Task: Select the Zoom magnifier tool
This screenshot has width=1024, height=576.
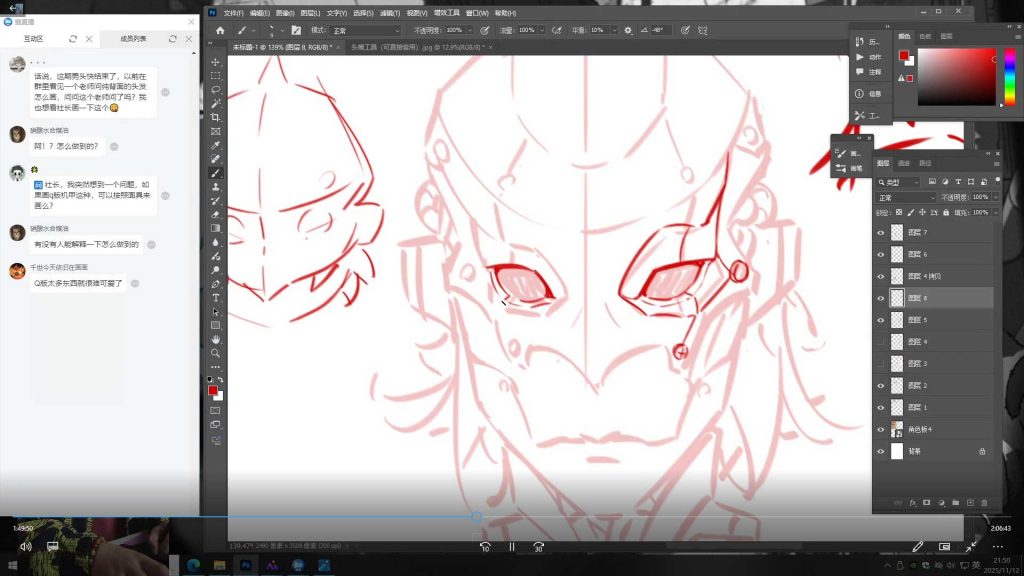Action: tap(216, 353)
